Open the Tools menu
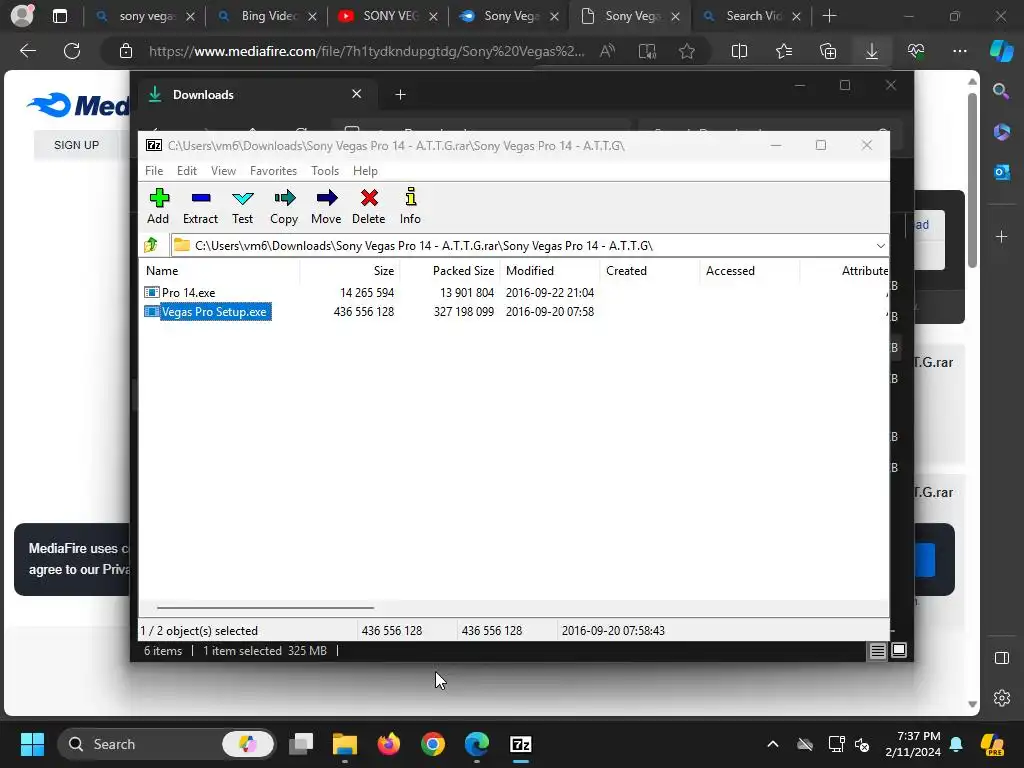The image size is (1024, 768). point(325,170)
